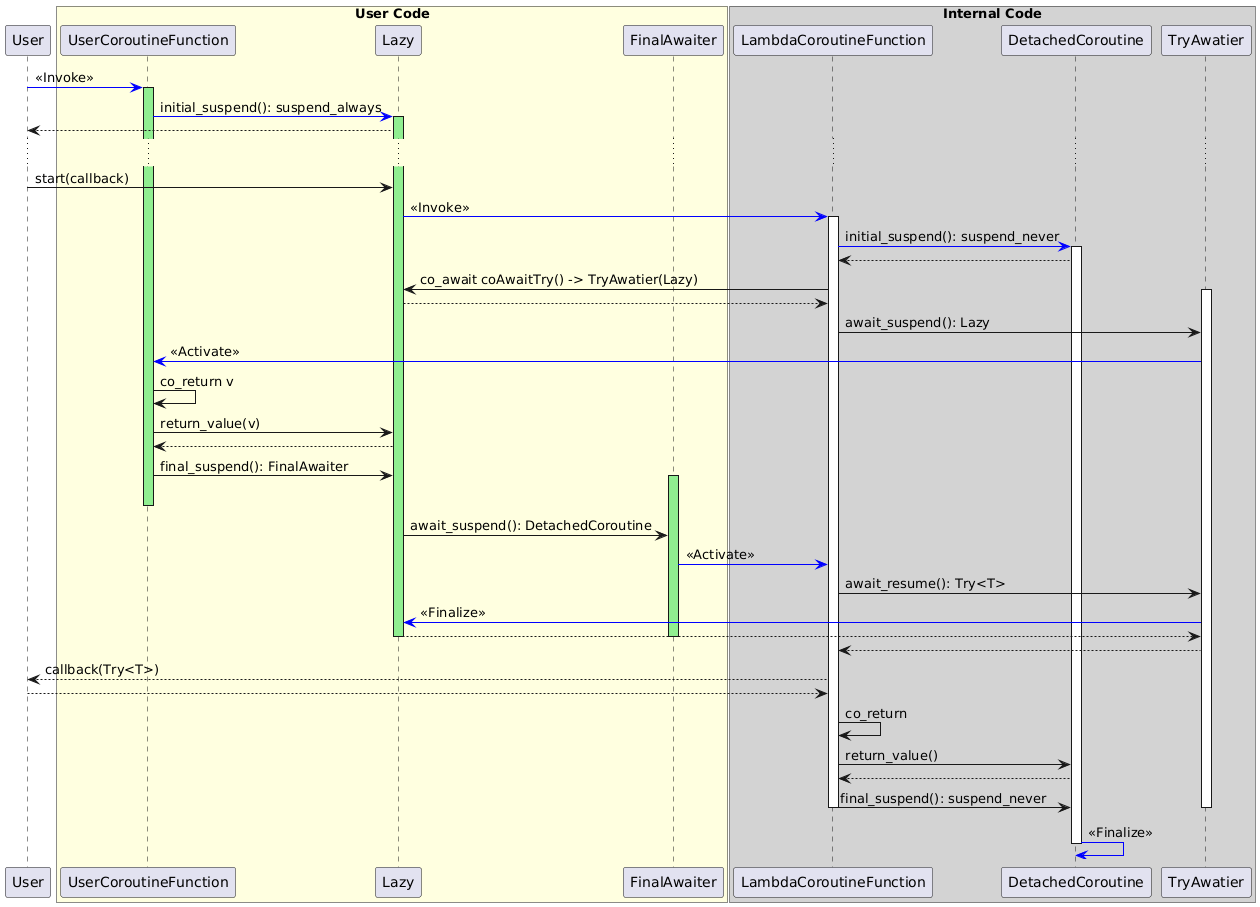1260x907 pixels.
Task: Click the 'callback(Try<T>)' message label
Action: click(x=102, y=669)
